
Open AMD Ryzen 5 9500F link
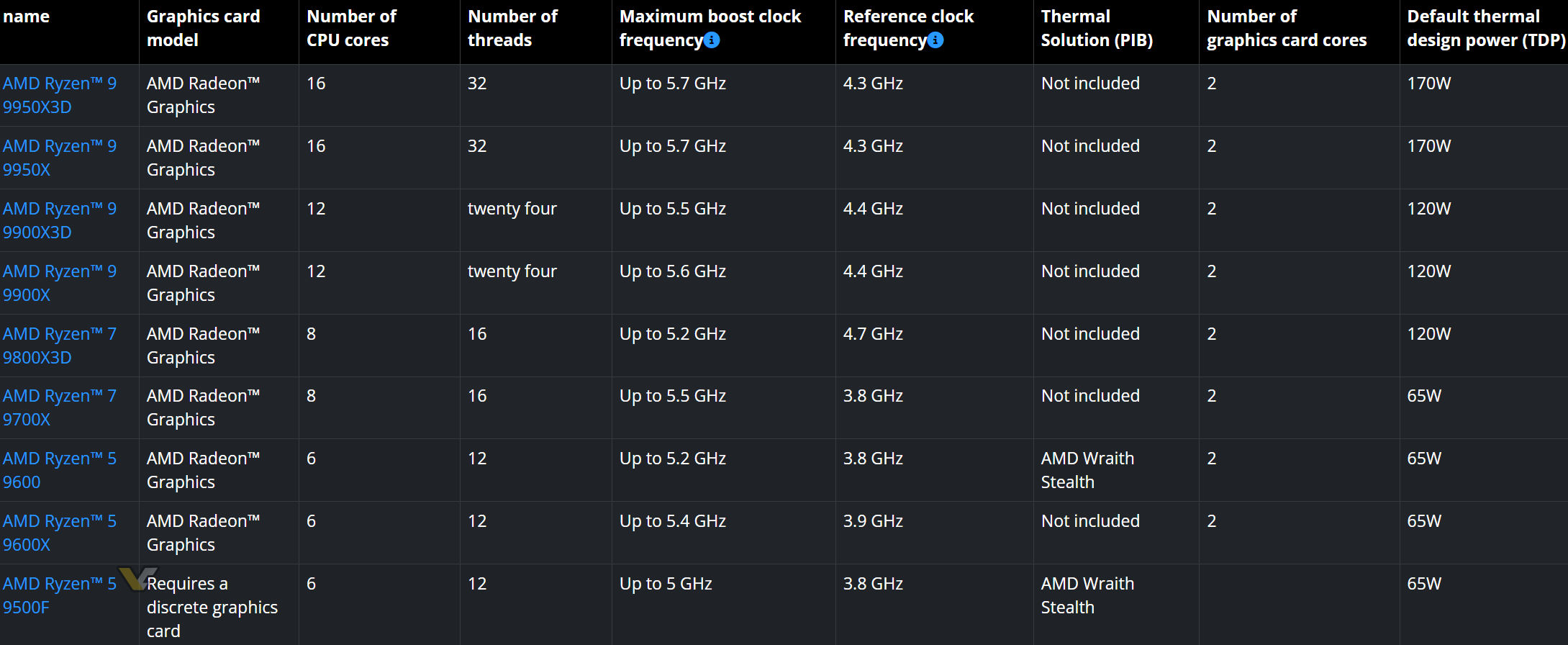(59, 595)
